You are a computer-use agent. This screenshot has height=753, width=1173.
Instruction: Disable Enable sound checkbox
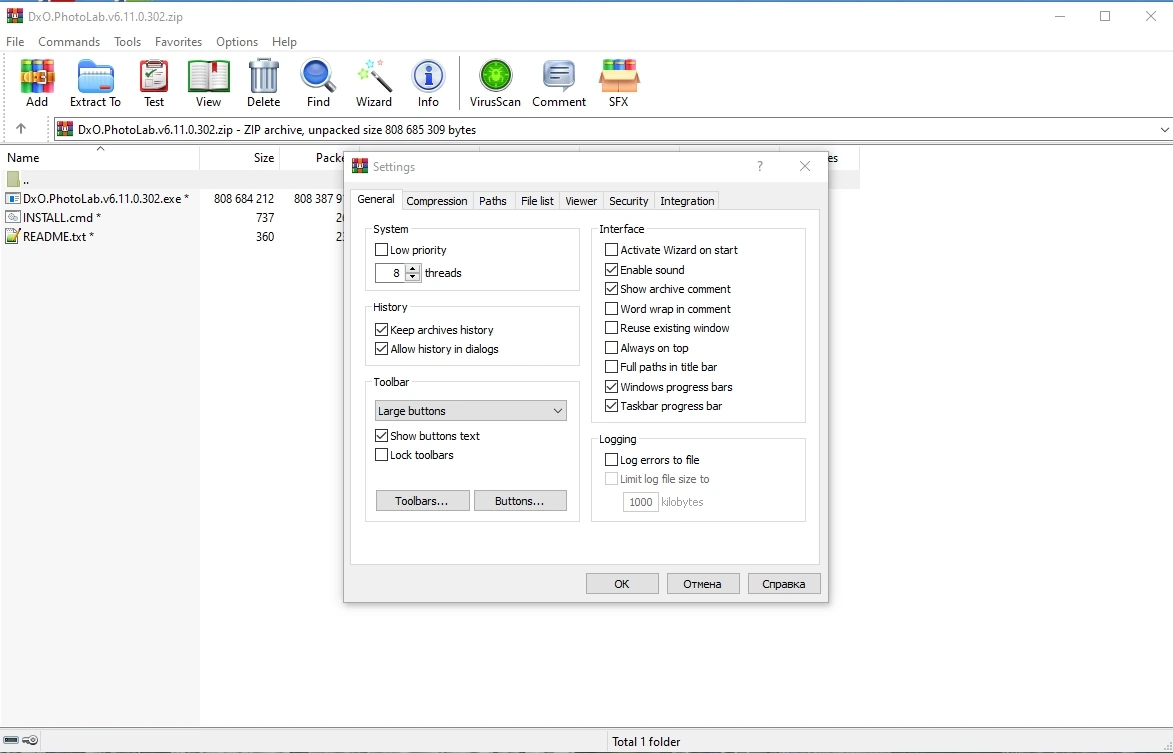click(x=611, y=269)
